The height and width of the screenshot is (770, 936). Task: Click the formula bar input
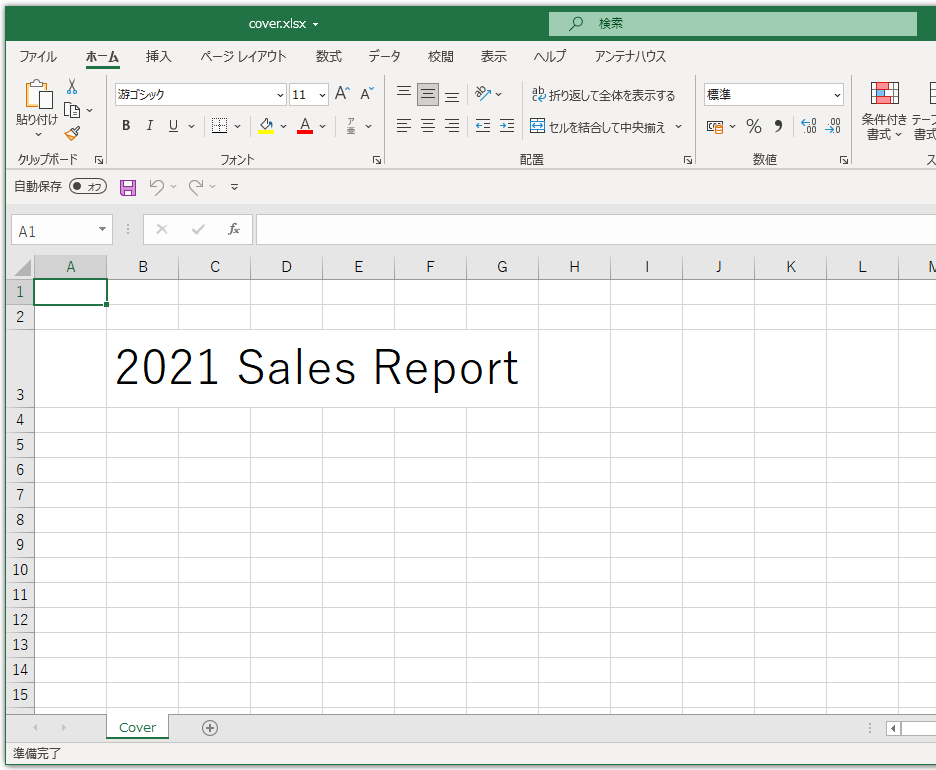click(596, 230)
